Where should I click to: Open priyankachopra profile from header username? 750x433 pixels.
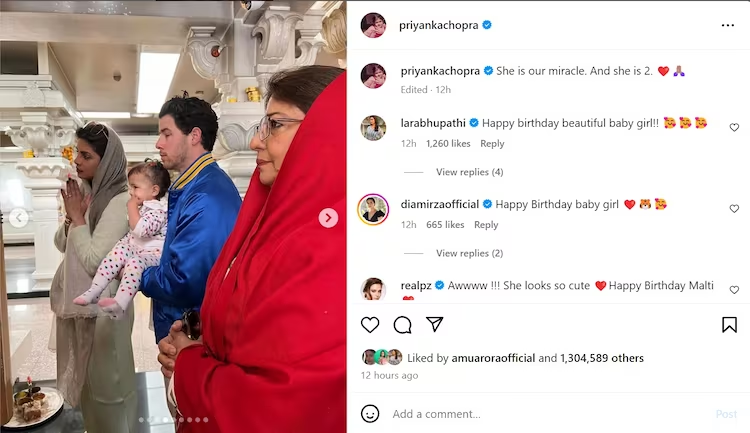tap(439, 25)
